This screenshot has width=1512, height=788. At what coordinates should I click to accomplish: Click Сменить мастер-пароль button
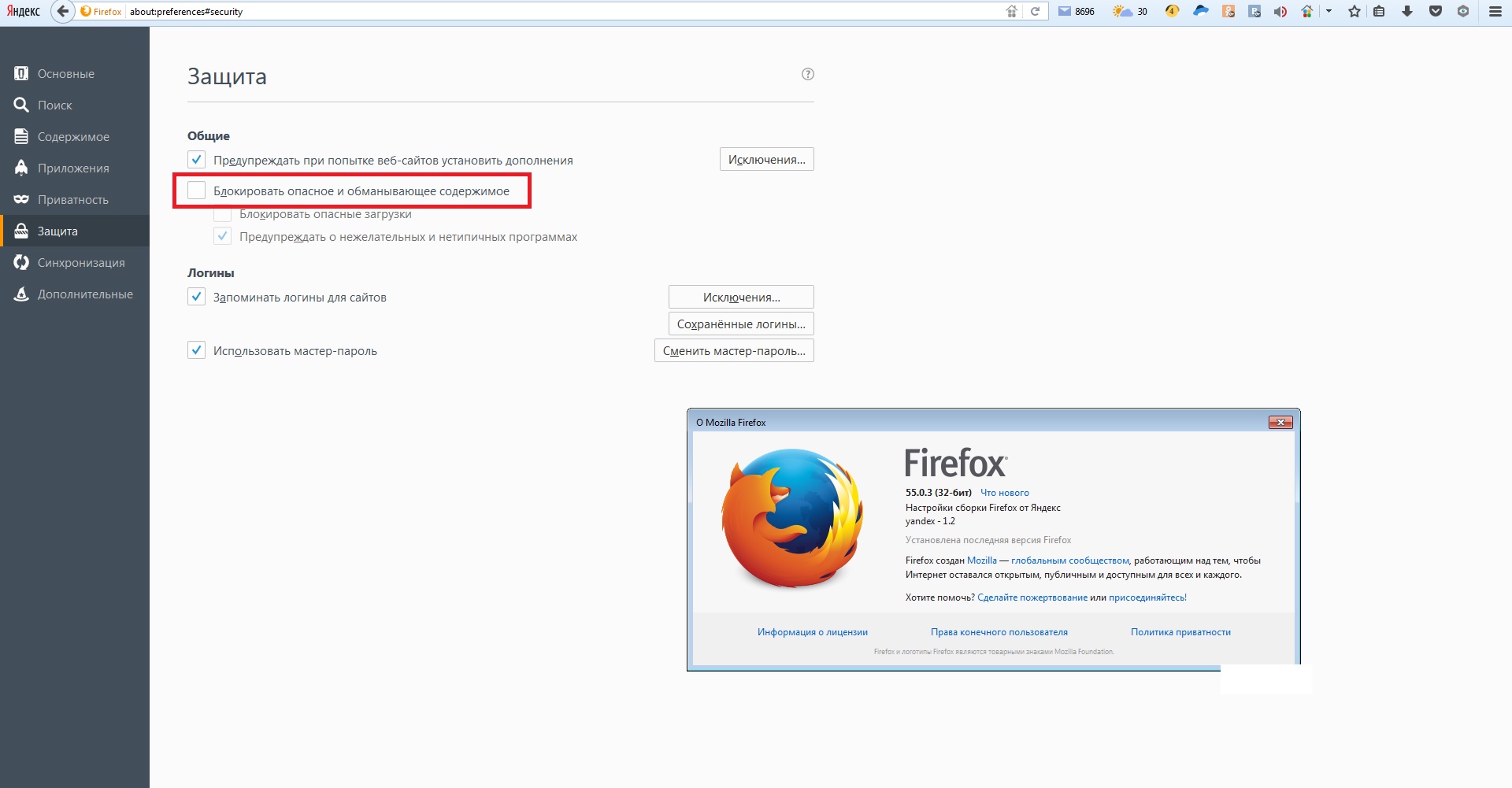pos(734,350)
